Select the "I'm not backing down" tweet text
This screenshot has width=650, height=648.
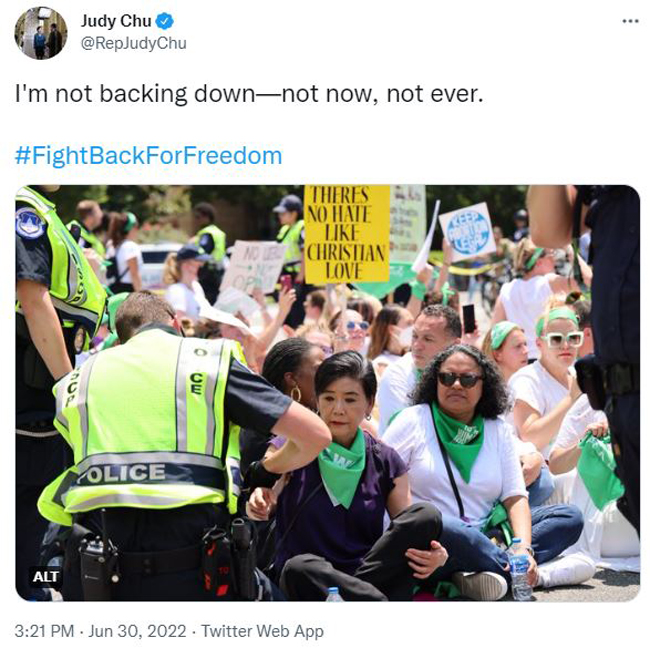[249, 94]
